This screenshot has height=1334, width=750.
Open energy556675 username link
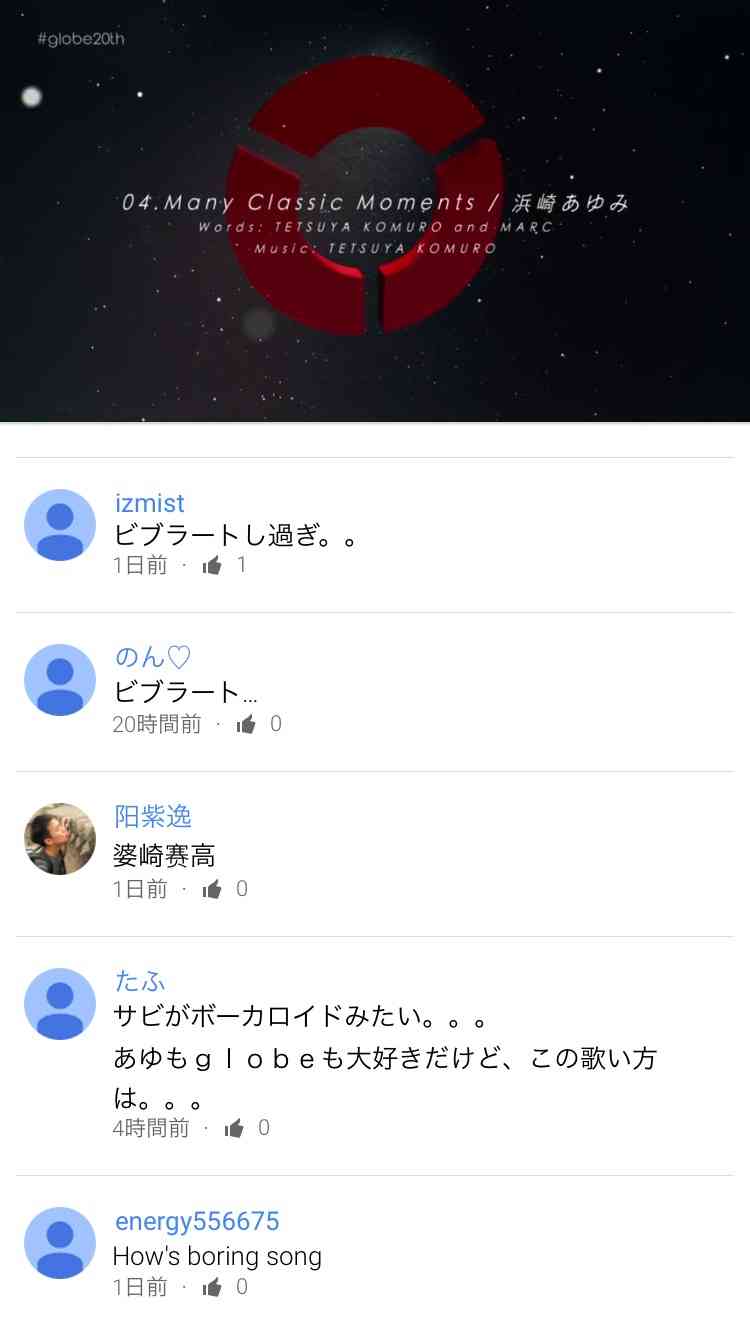(x=197, y=1221)
